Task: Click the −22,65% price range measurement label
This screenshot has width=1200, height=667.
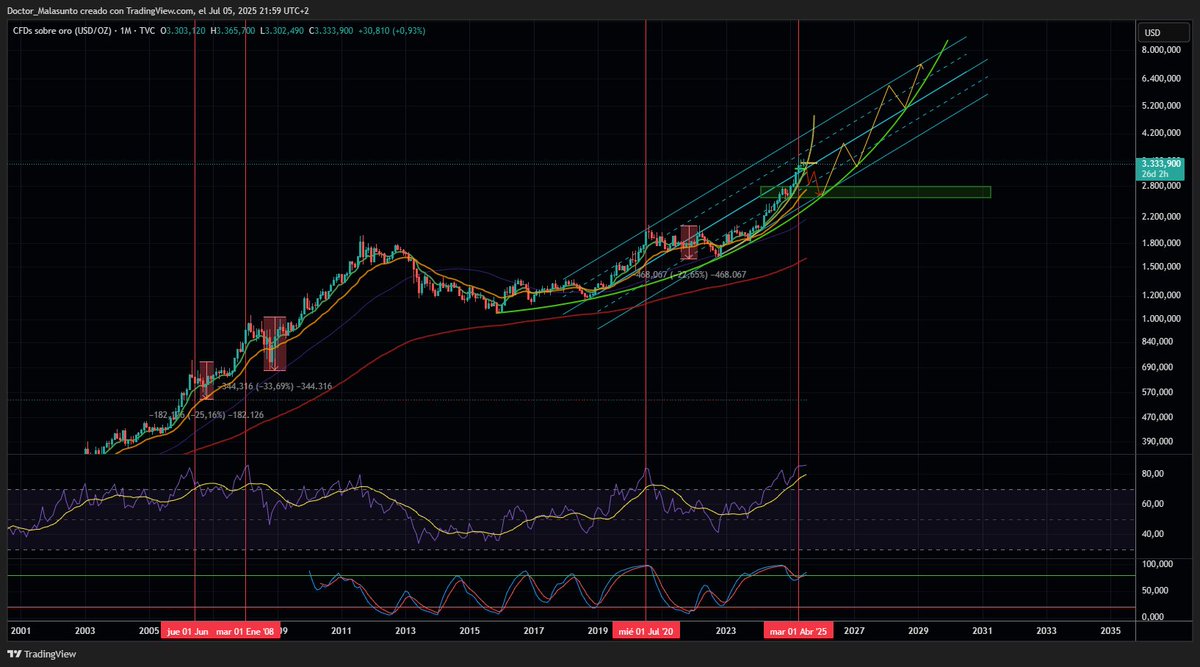Action: pos(690,274)
